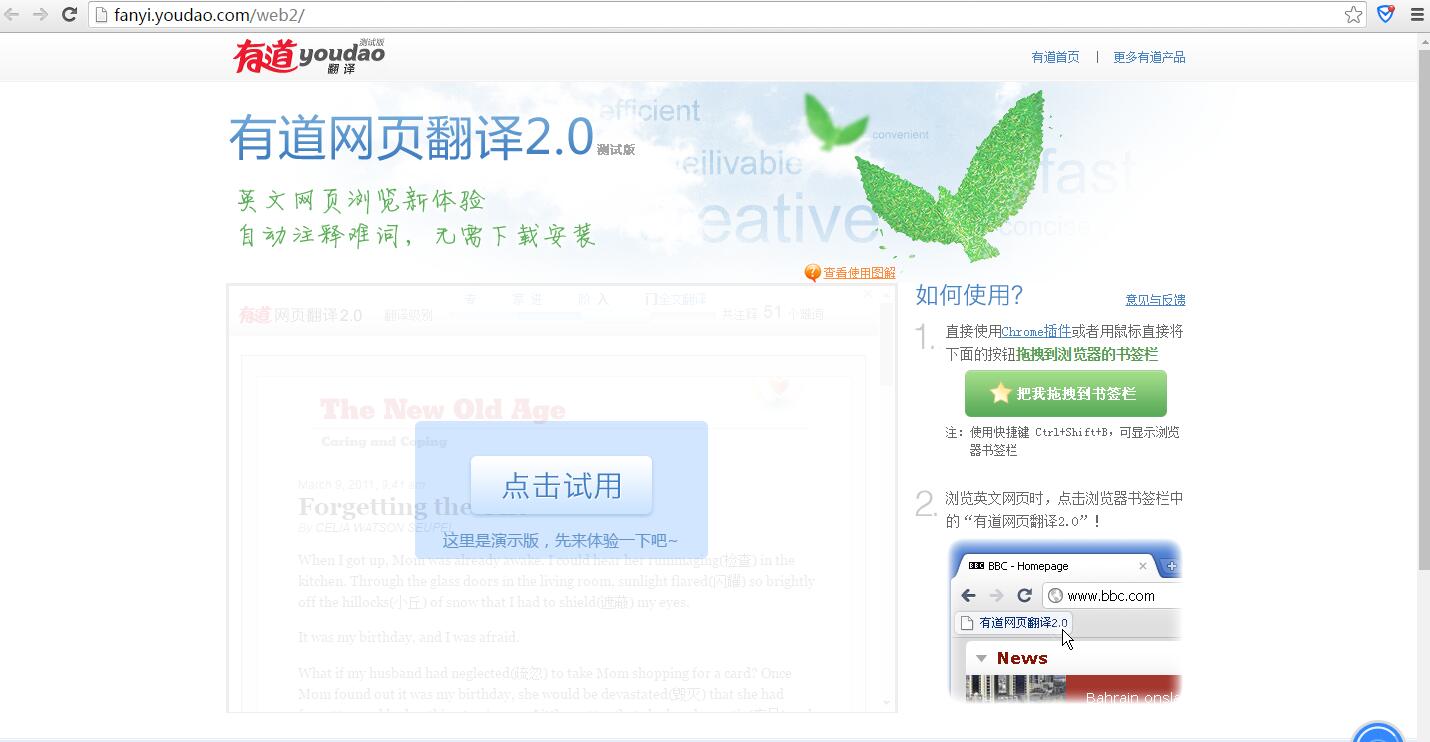Image resolution: width=1430 pixels, height=742 pixels.
Task: Click the green 把我拖拽到书签栏 button
Action: pyautogui.click(x=1065, y=393)
